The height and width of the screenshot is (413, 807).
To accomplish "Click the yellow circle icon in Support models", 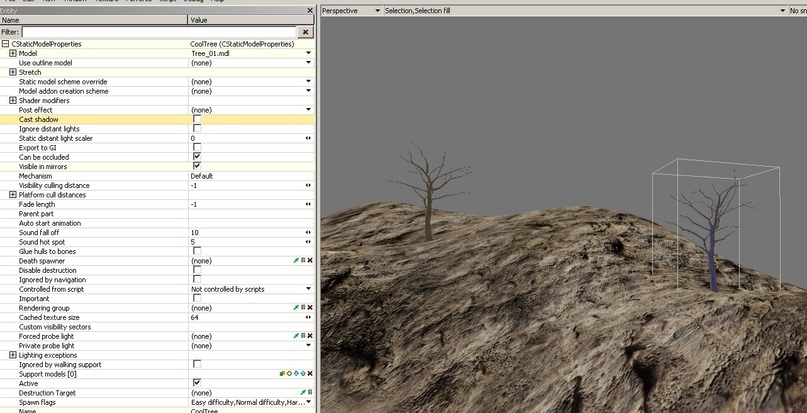I will 289,374.
